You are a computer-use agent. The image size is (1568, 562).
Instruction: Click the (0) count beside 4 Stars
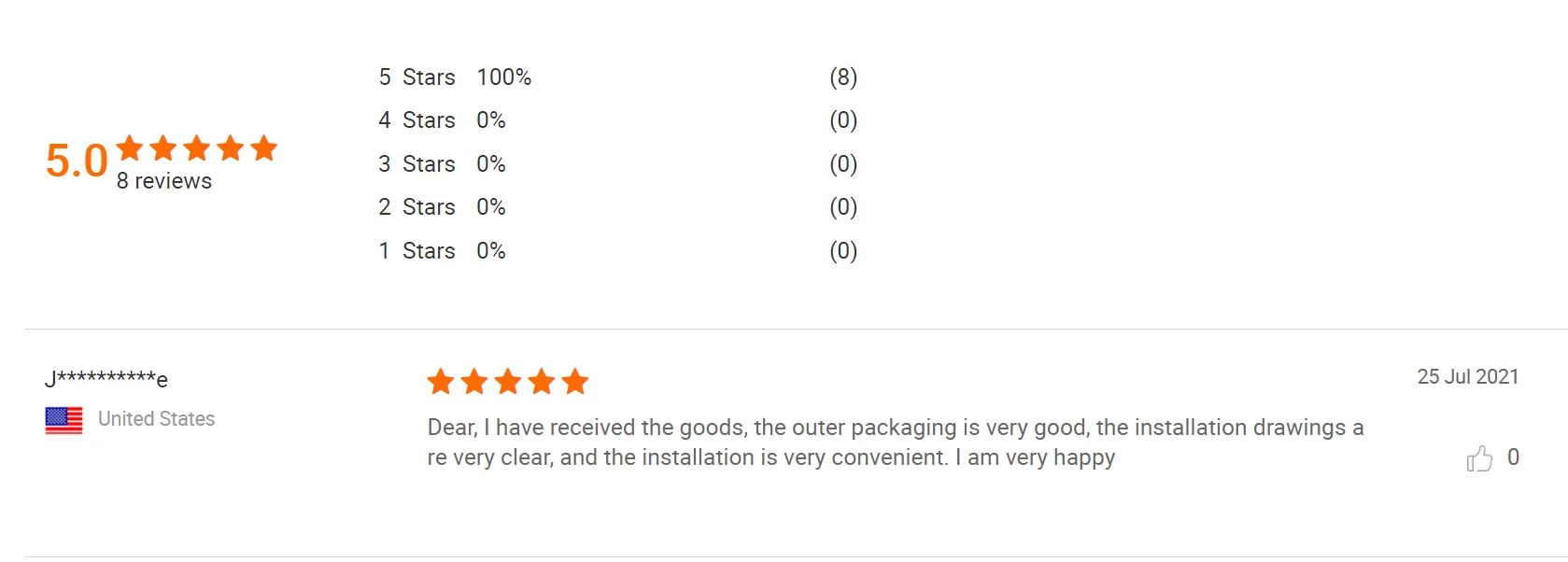pos(842,120)
